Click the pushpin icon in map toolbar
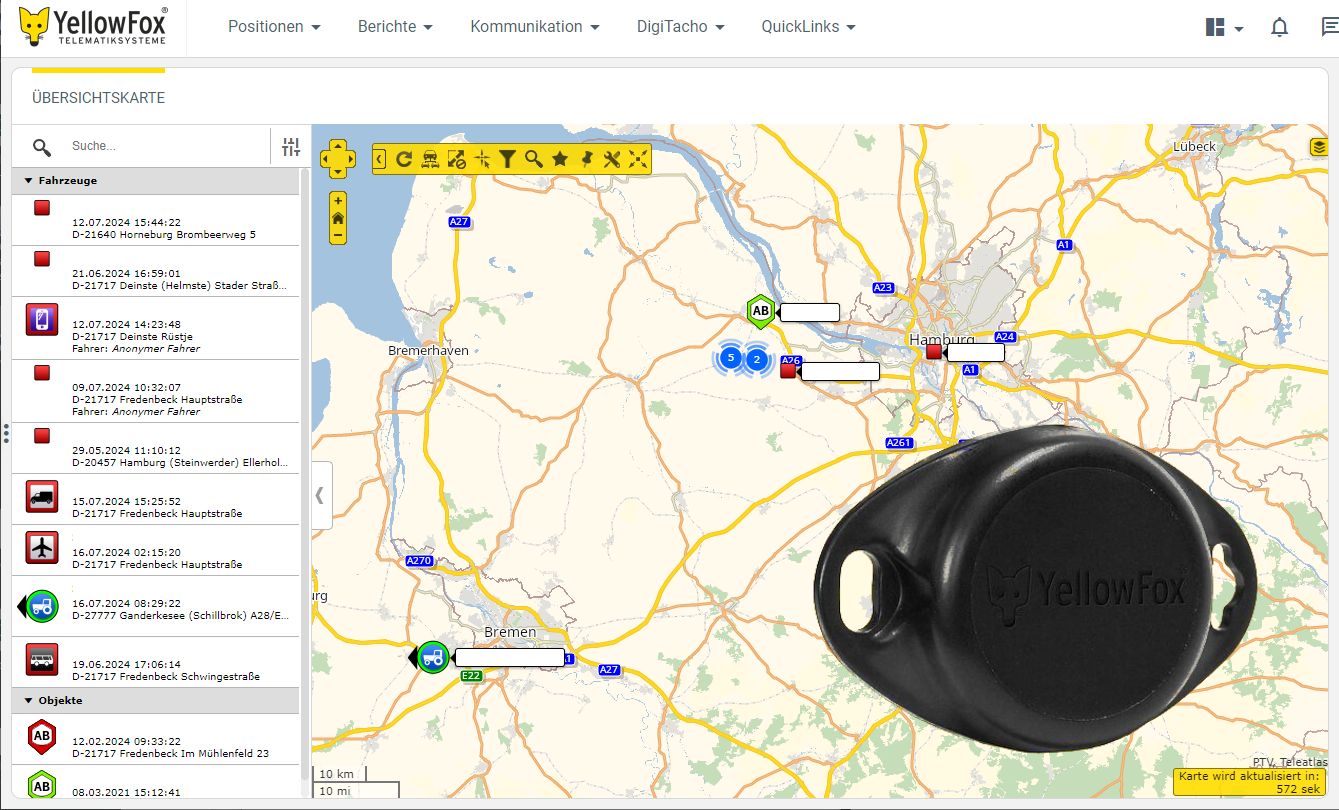Screen dimensions: 1339x810 (x=587, y=158)
